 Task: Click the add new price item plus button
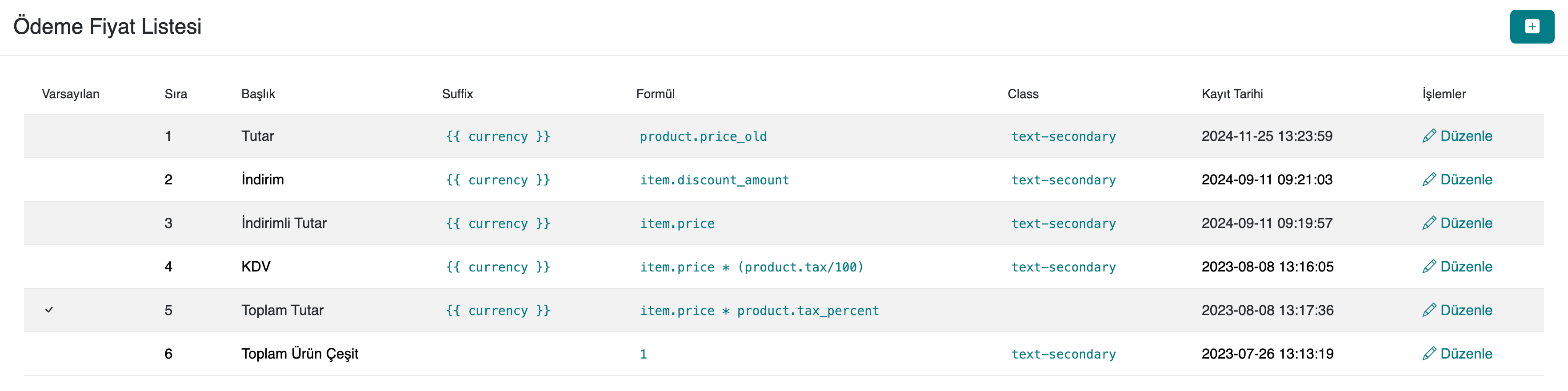pyautogui.click(x=1532, y=27)
